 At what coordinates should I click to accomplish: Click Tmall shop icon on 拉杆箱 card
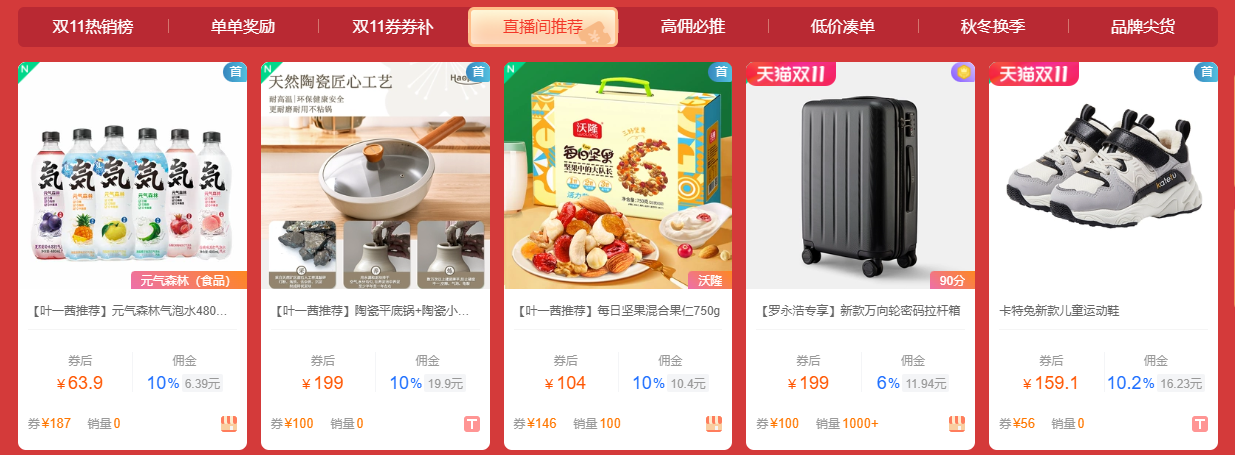pyautogui.click(x=957, y=423)
